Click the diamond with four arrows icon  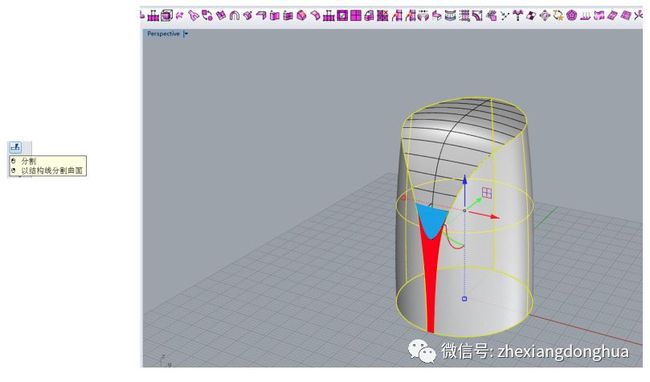[x=545, y=16]
